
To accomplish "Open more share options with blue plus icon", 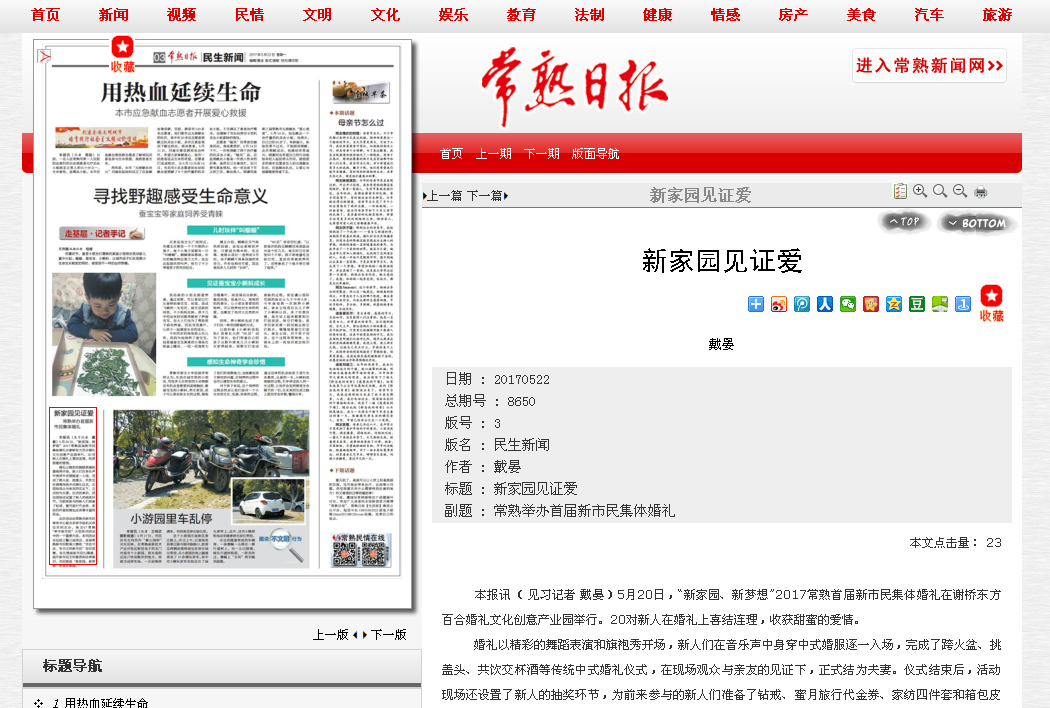I will 755,304.
